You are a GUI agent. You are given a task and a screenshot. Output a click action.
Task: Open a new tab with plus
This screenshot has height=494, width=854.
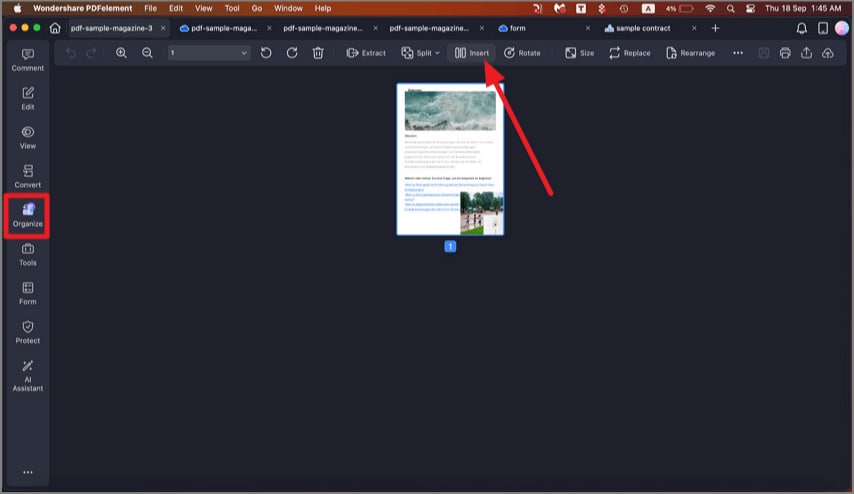pos(715,28)
